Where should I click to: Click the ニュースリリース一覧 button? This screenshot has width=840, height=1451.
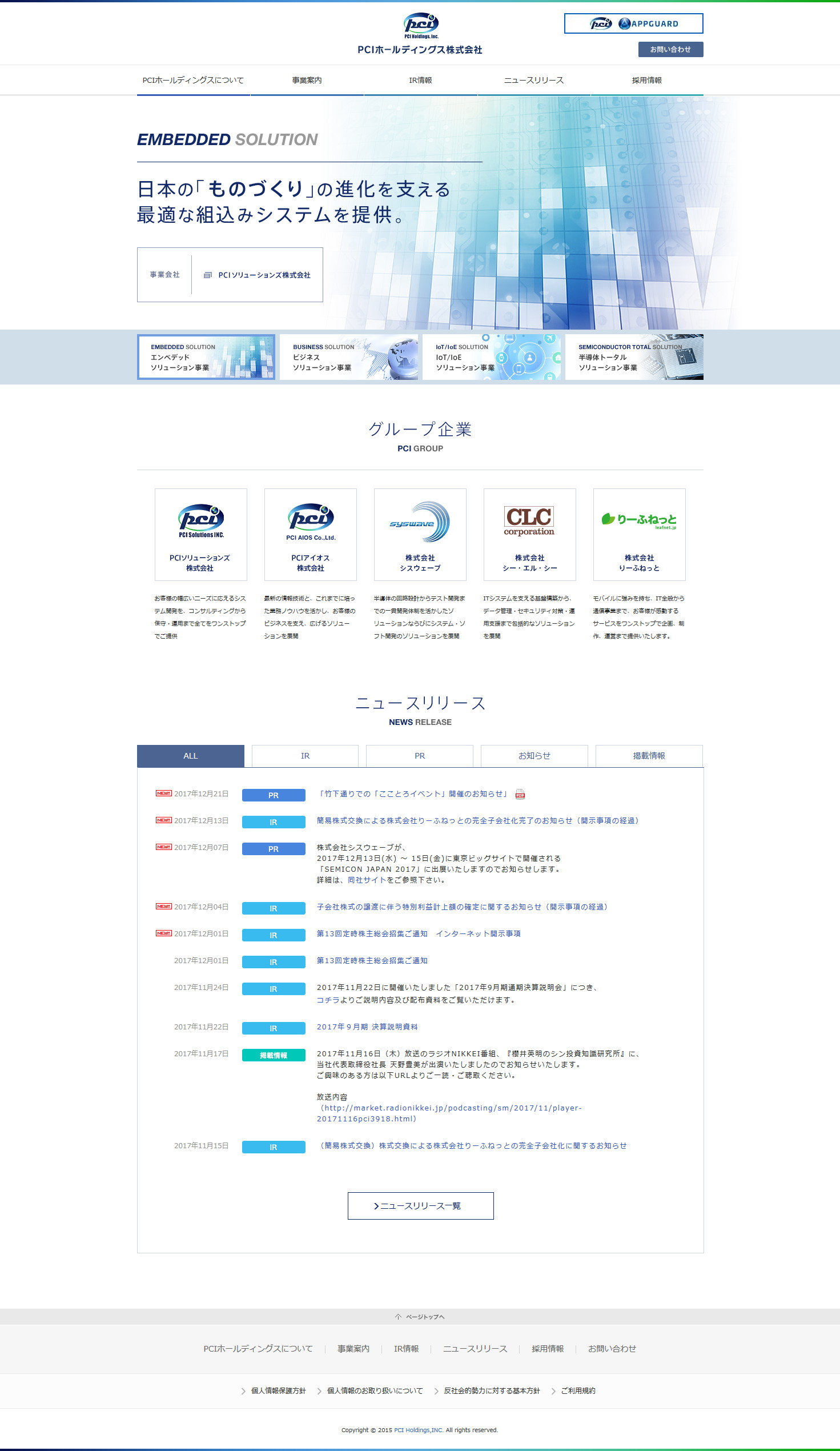pyautogui.click(x=420, y=1206)
